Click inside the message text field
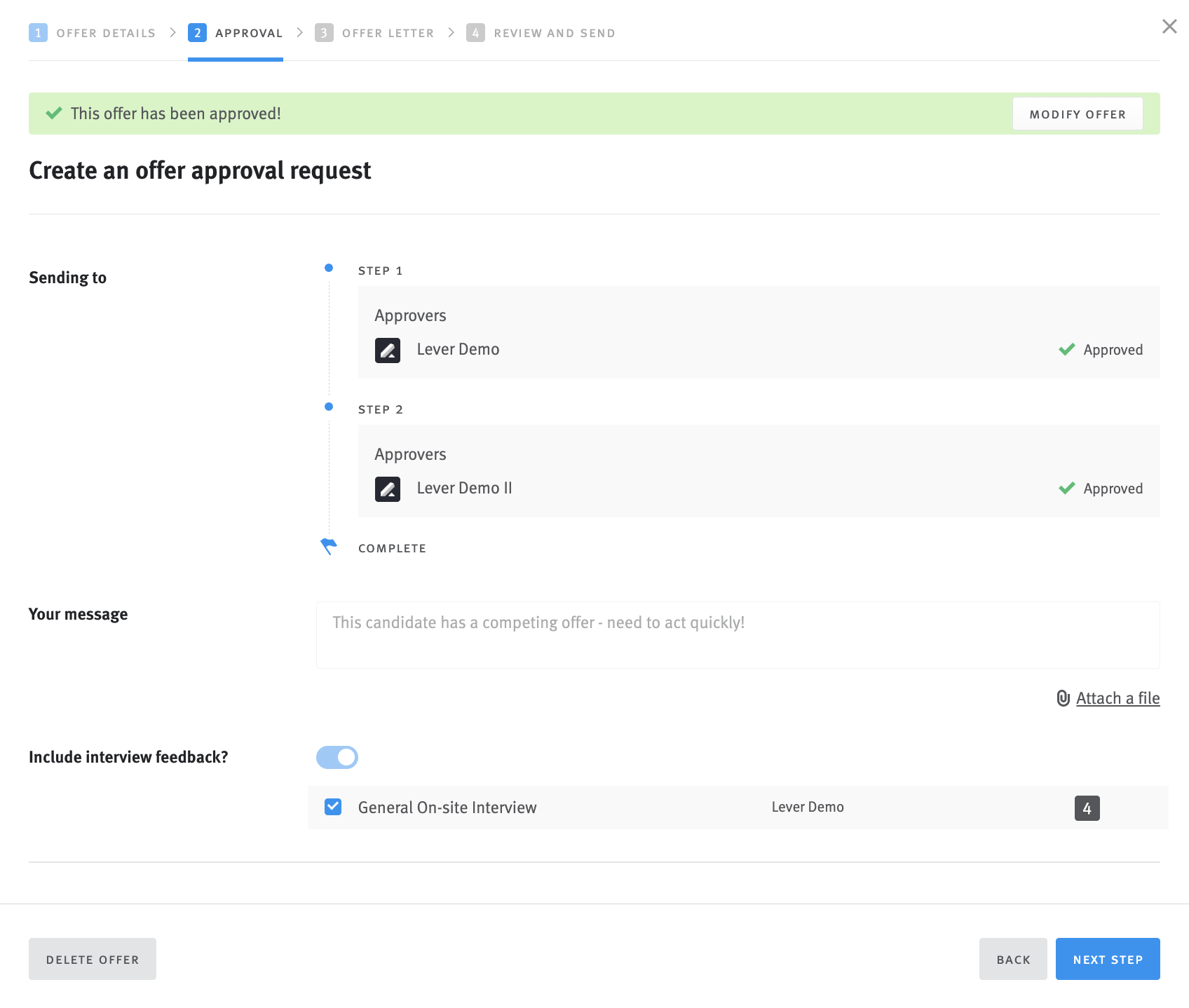 tap(737, 634)
